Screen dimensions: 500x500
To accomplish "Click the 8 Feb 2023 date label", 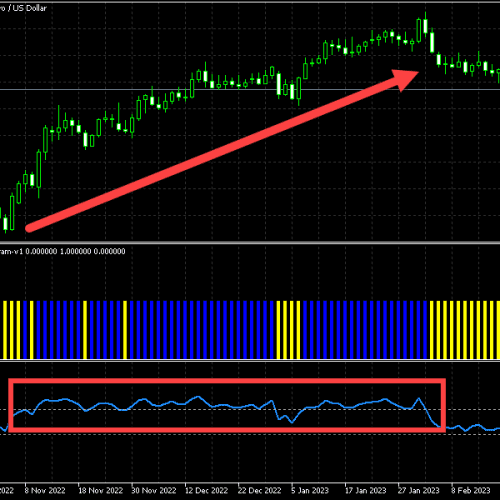I will (471, 491).
